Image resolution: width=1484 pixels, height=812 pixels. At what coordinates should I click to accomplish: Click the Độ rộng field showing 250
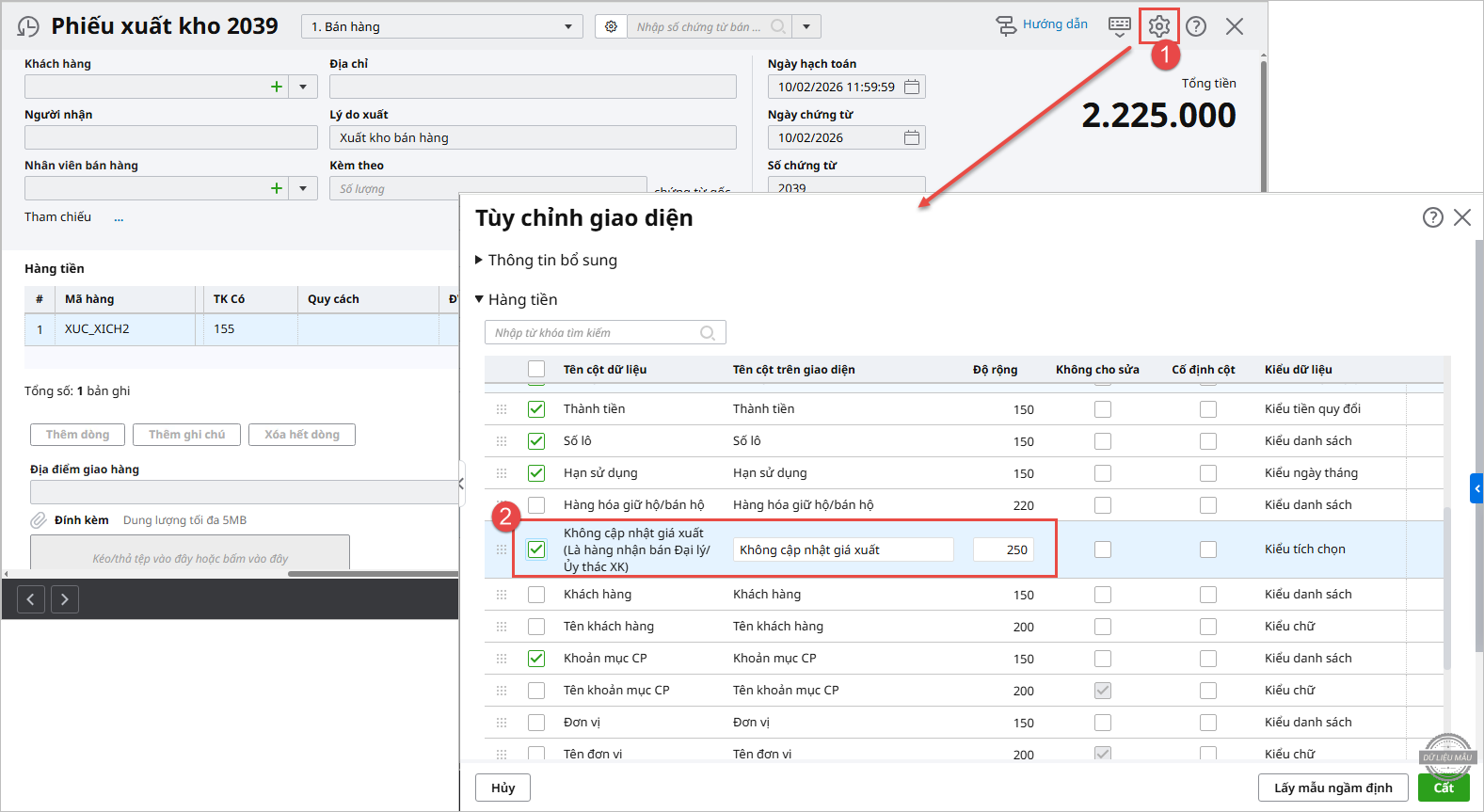pos(1003,549)
